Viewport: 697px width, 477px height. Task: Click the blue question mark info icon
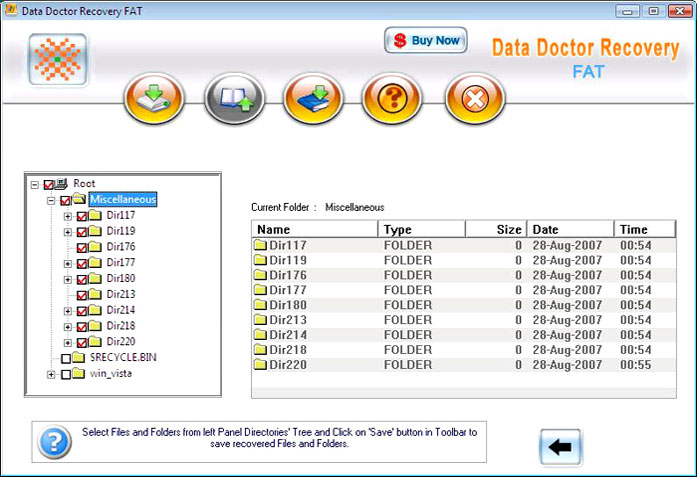[x=54, y=442]
